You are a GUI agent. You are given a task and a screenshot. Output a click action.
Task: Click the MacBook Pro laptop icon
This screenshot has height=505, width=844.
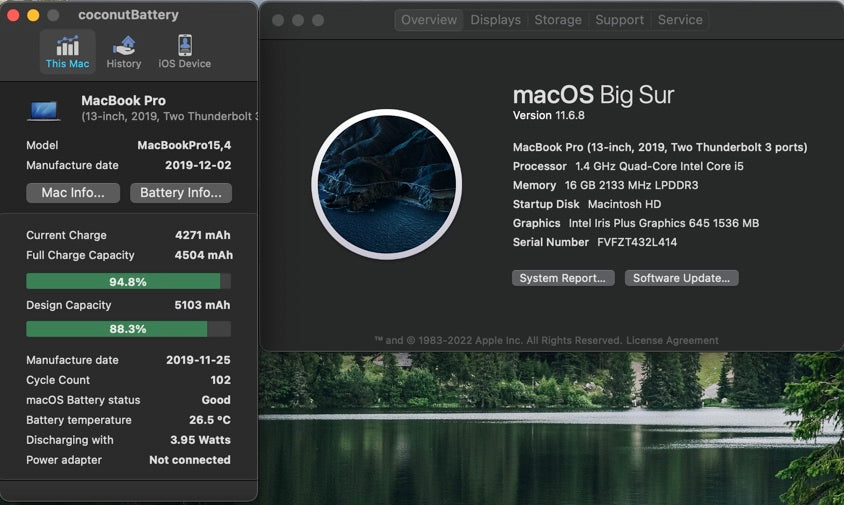[x=44, y=111]
